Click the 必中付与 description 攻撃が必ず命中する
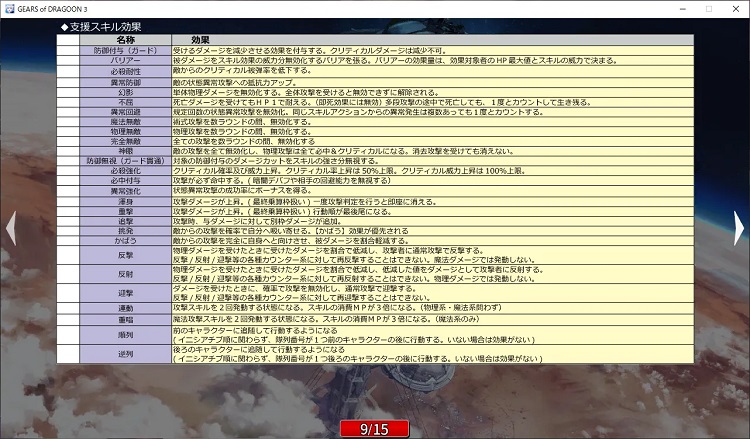This screenshot has height=439, width=750. click(x=282, y=181)
